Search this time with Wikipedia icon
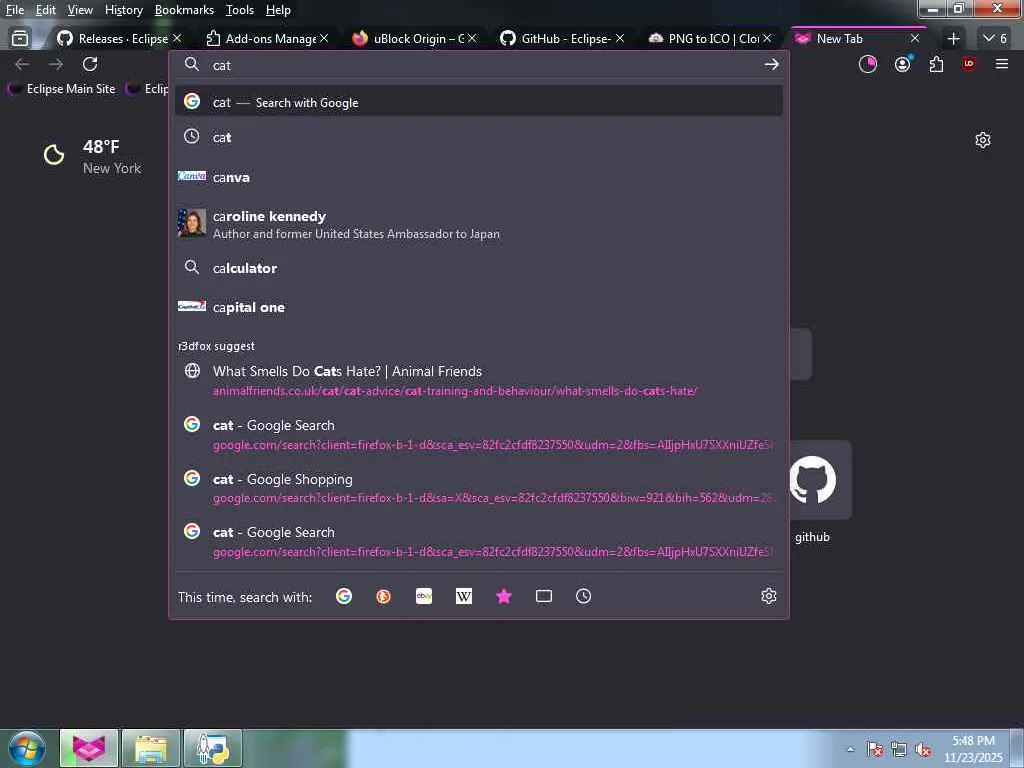Screen dimensions: 1024x768 [x=464, y=596]
